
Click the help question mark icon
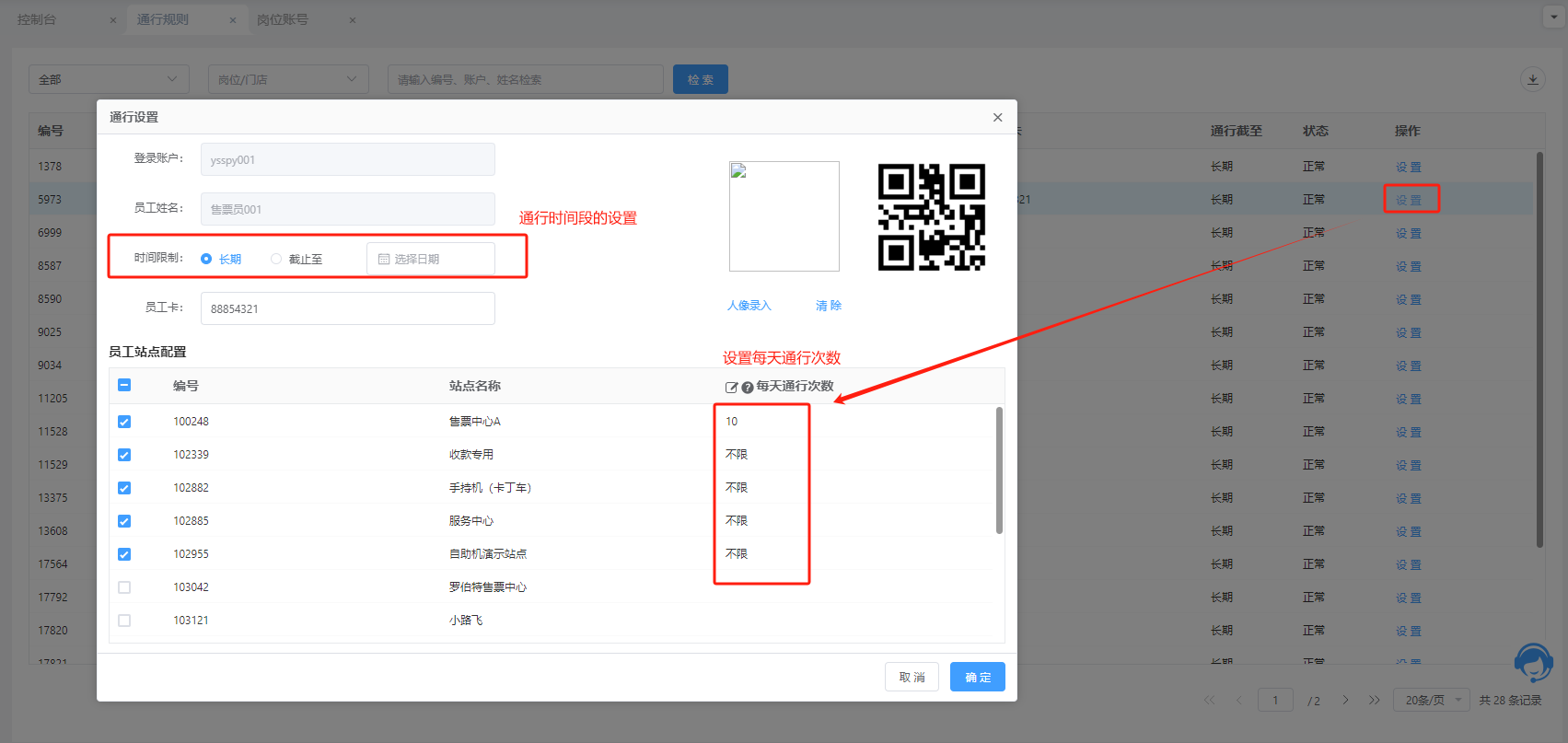(x=748, y=388)
